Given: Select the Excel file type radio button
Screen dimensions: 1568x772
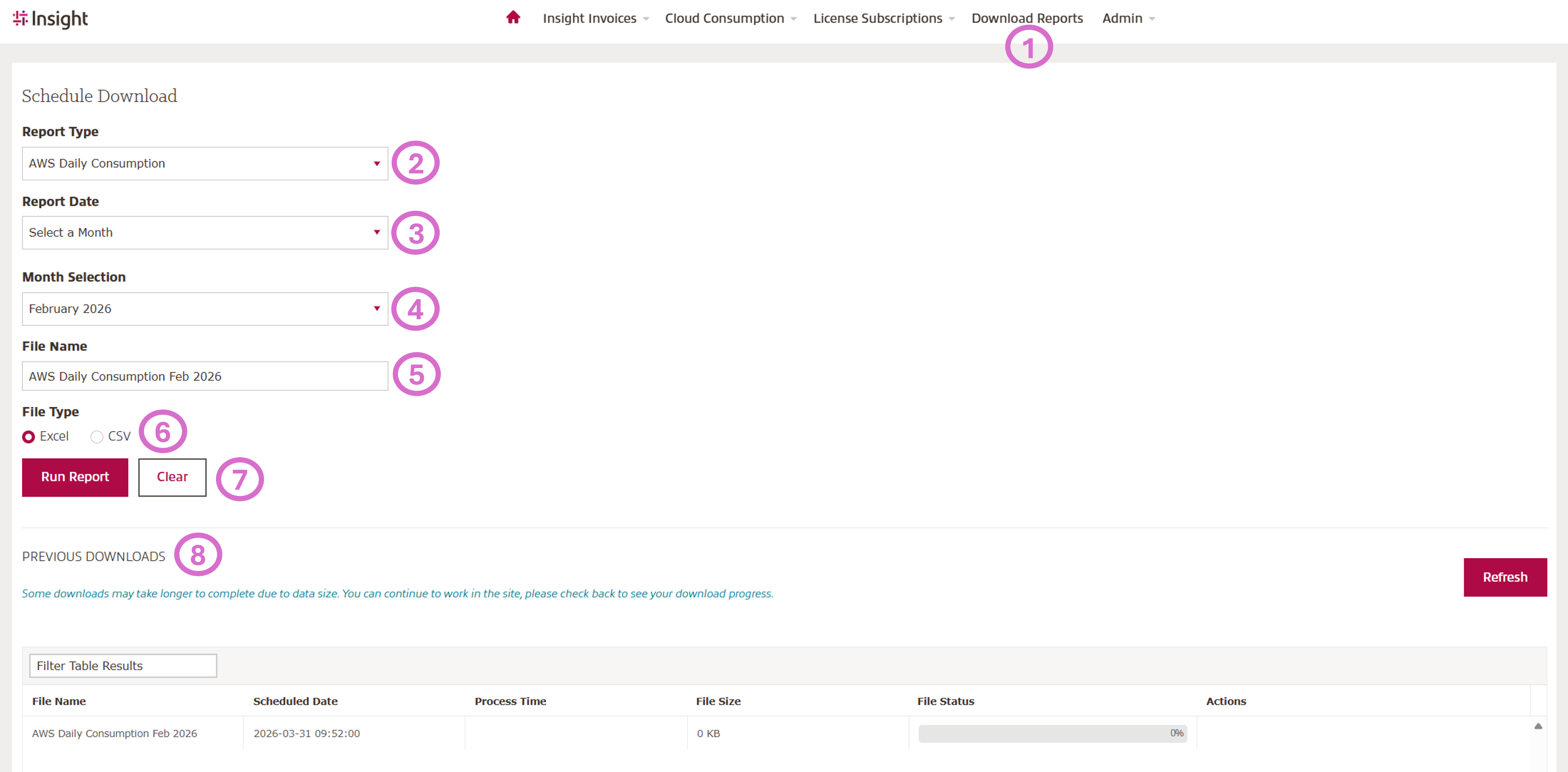Looking at the screenshot, I should pos(29,436).
